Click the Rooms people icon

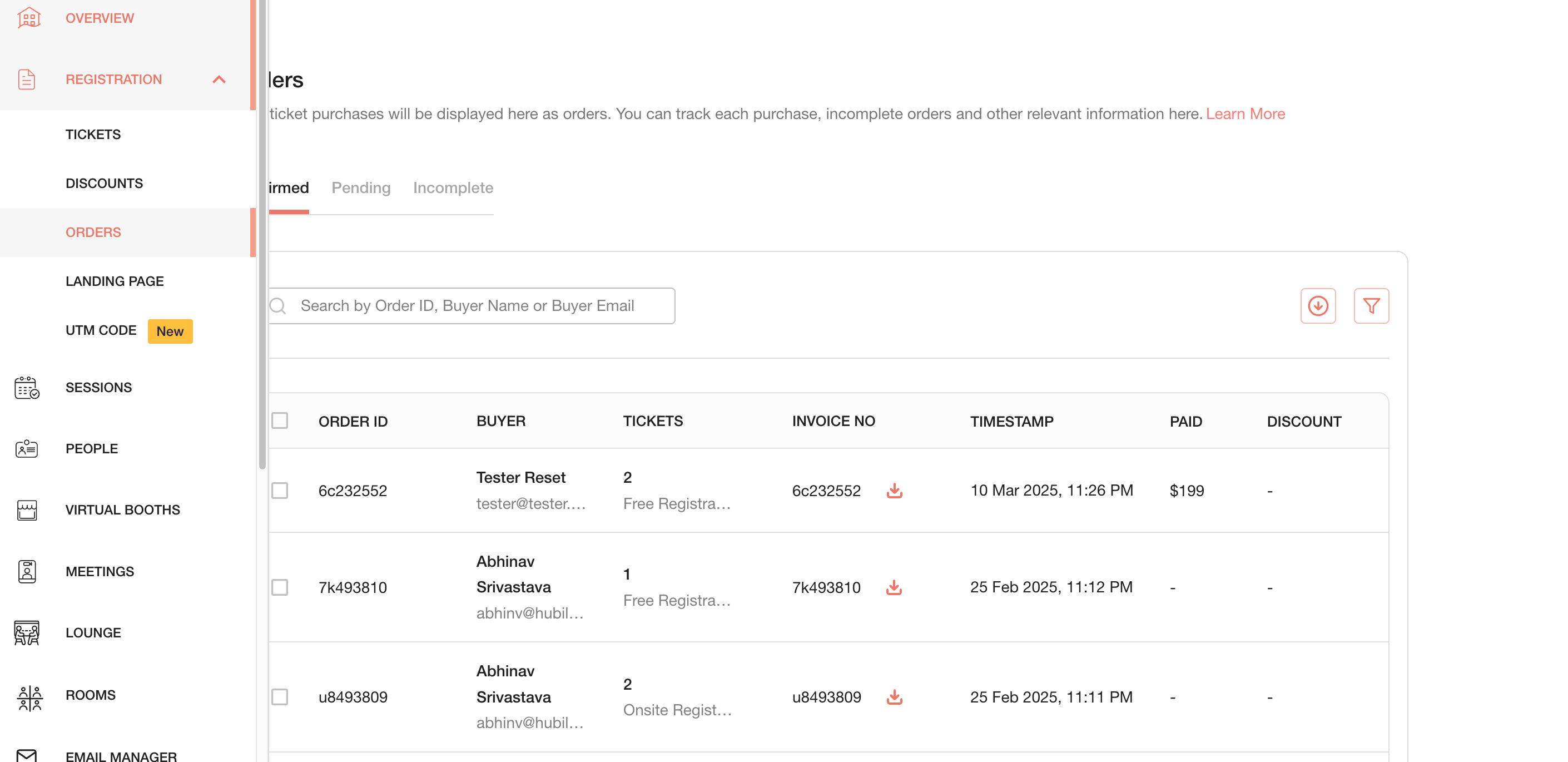[29, 697]
